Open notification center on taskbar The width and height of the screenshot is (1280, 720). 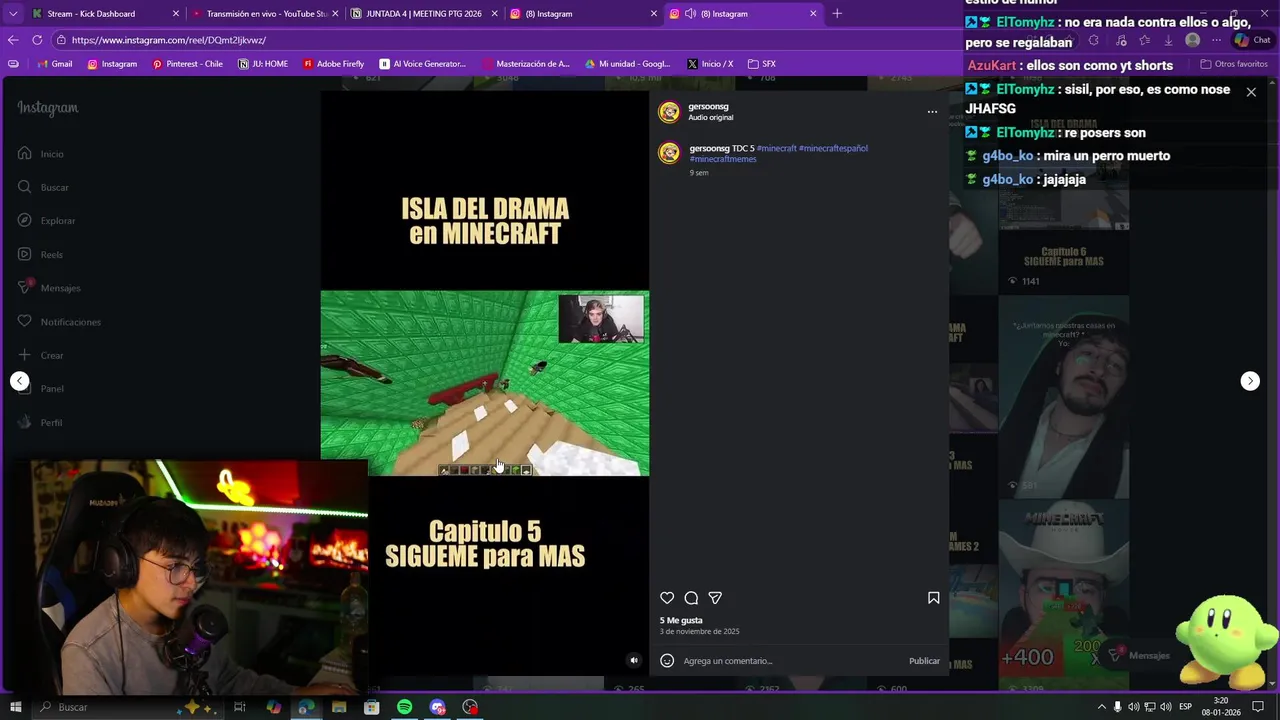[x=1258, y=707]
